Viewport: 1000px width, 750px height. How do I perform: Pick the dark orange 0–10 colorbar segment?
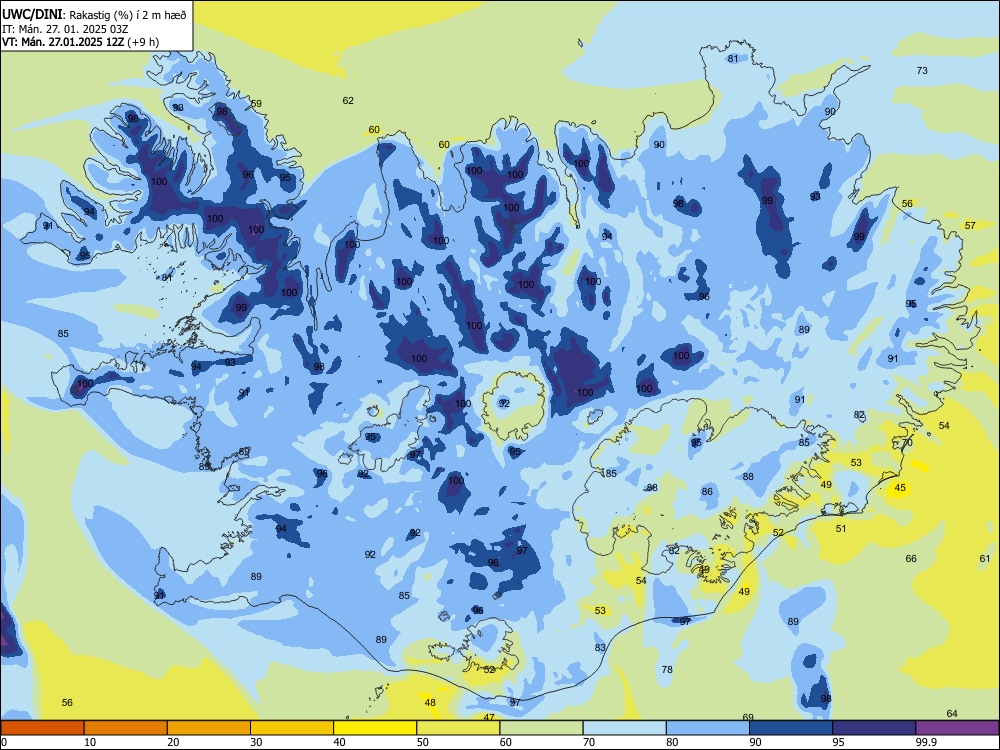42,728
